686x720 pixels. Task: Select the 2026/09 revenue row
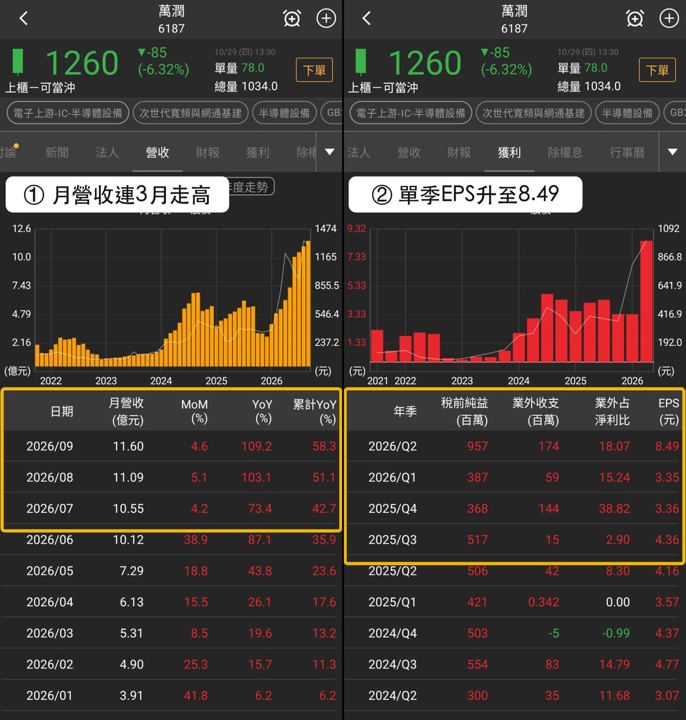[x=171, y=446]
